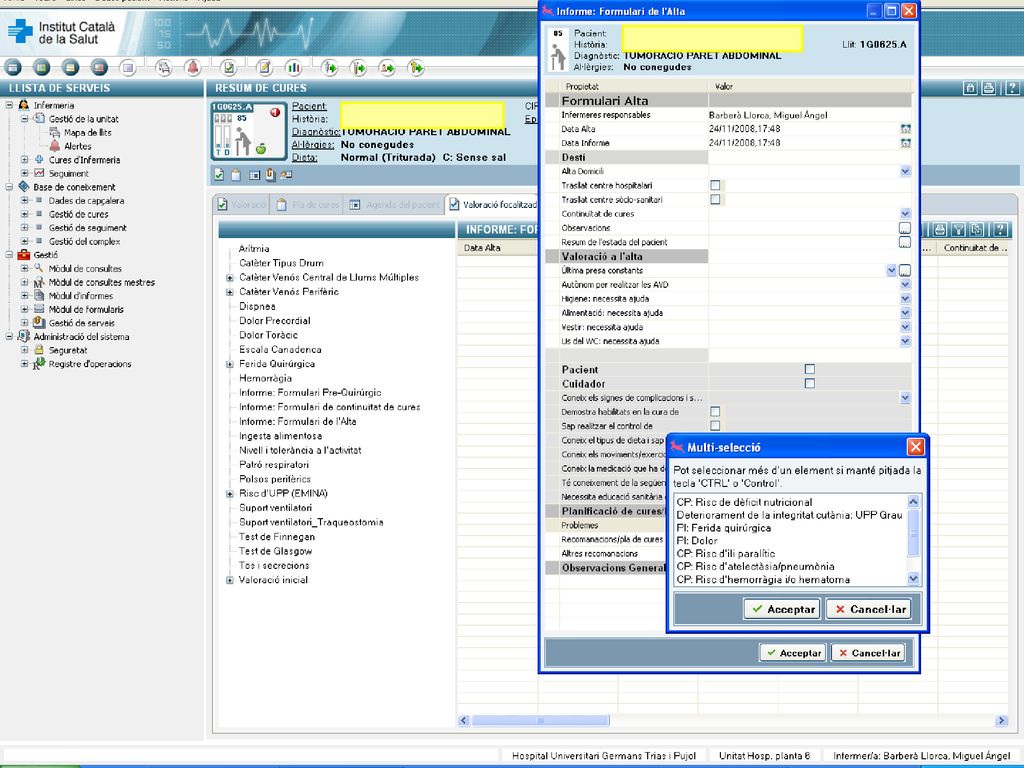The width and height of the screenshot is (1024, 768).
Task: Click the patient bed card 1G0625.A thumbnail
Action: tap(248, 131)
